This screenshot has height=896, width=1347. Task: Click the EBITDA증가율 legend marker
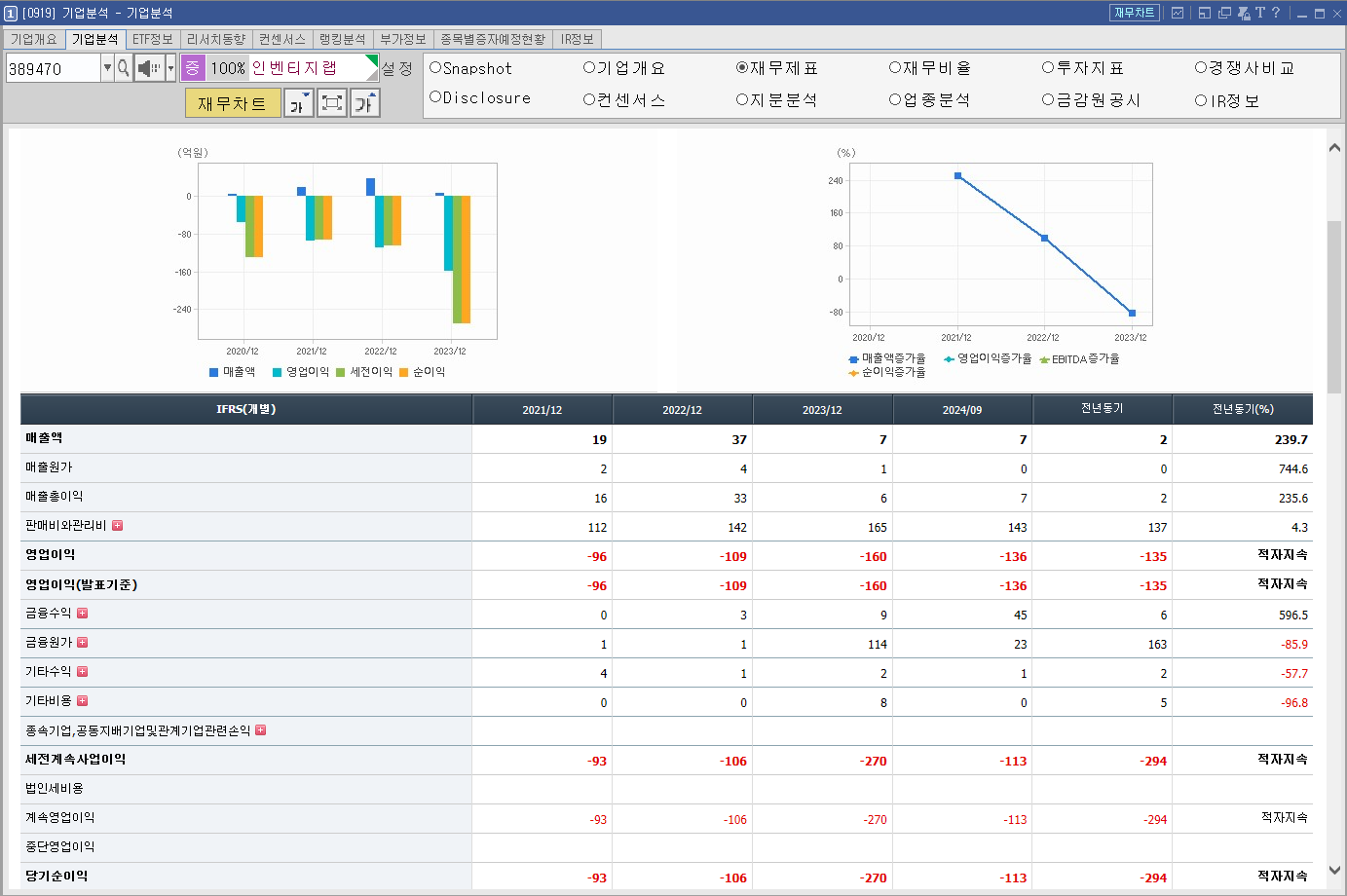pos(1044,360)
